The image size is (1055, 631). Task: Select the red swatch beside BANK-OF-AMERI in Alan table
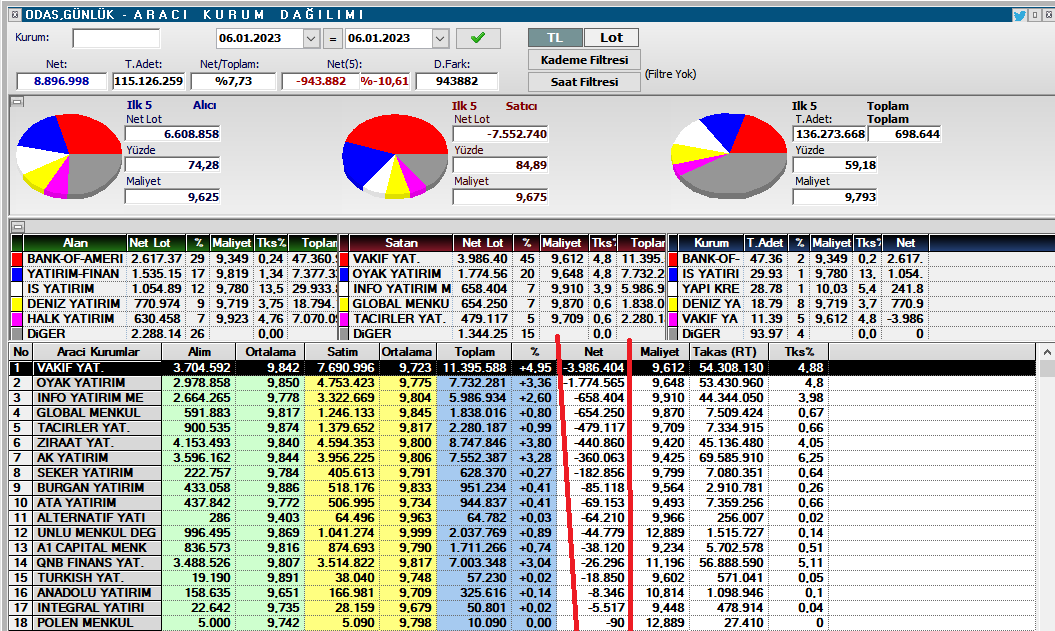pyautogui.click(x=17, y=259)
